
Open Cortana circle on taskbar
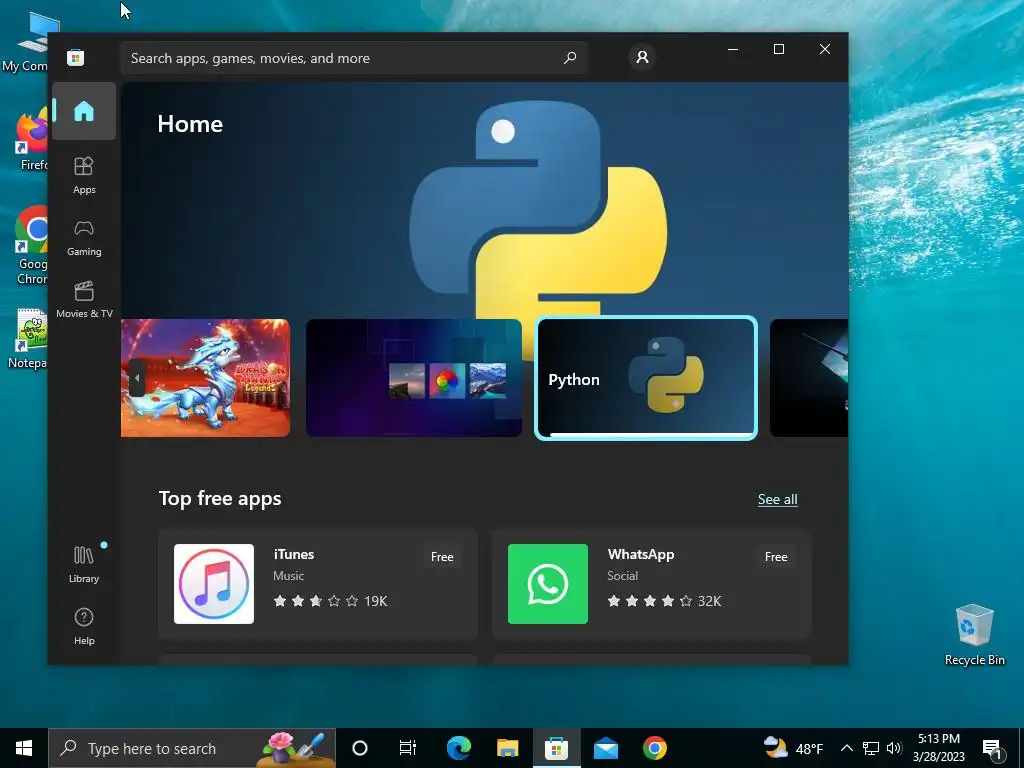pyautogui.click(x=360, y=748)
